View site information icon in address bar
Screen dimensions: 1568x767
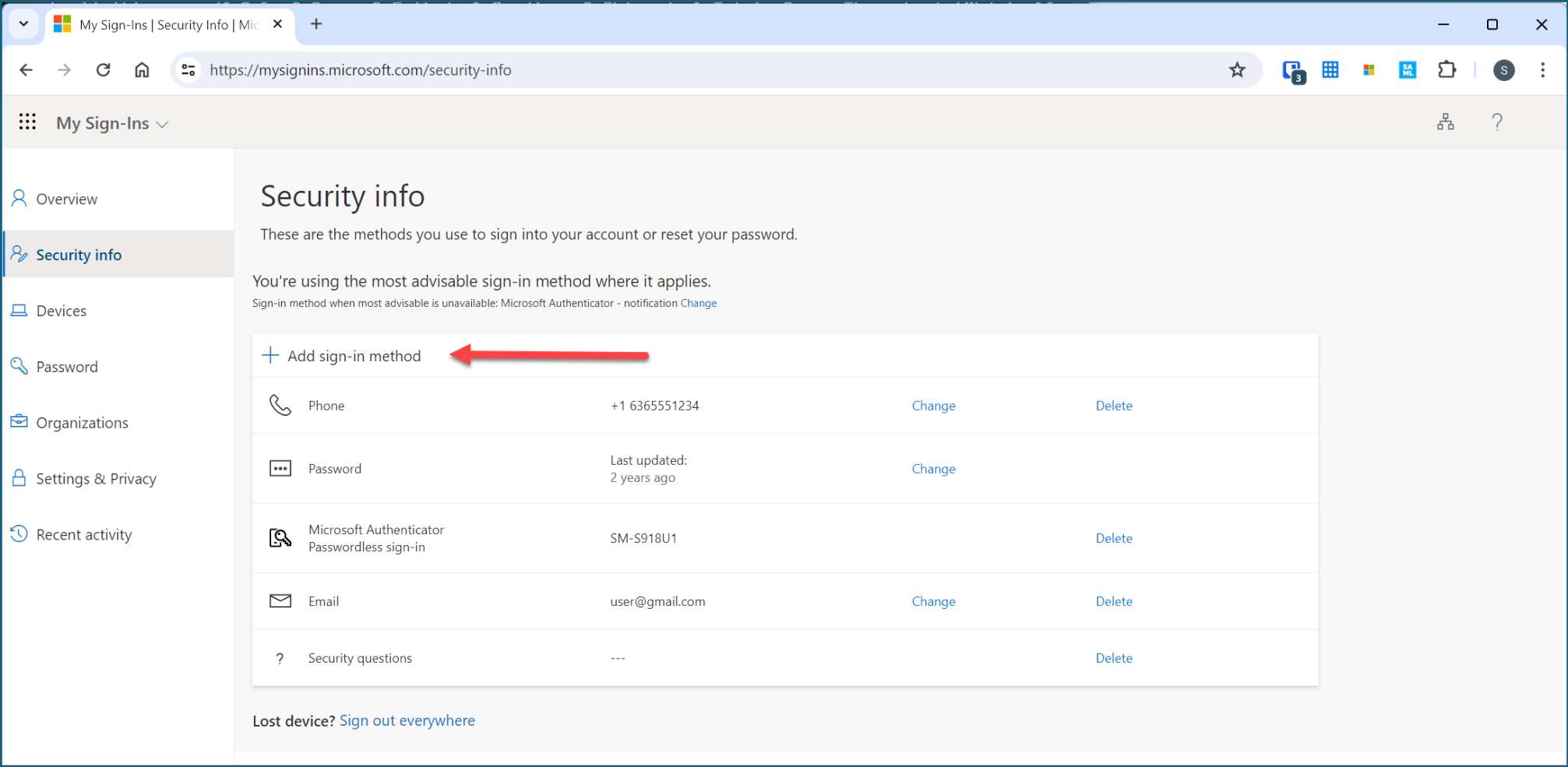pyautogui.click(x=188, y=70)
